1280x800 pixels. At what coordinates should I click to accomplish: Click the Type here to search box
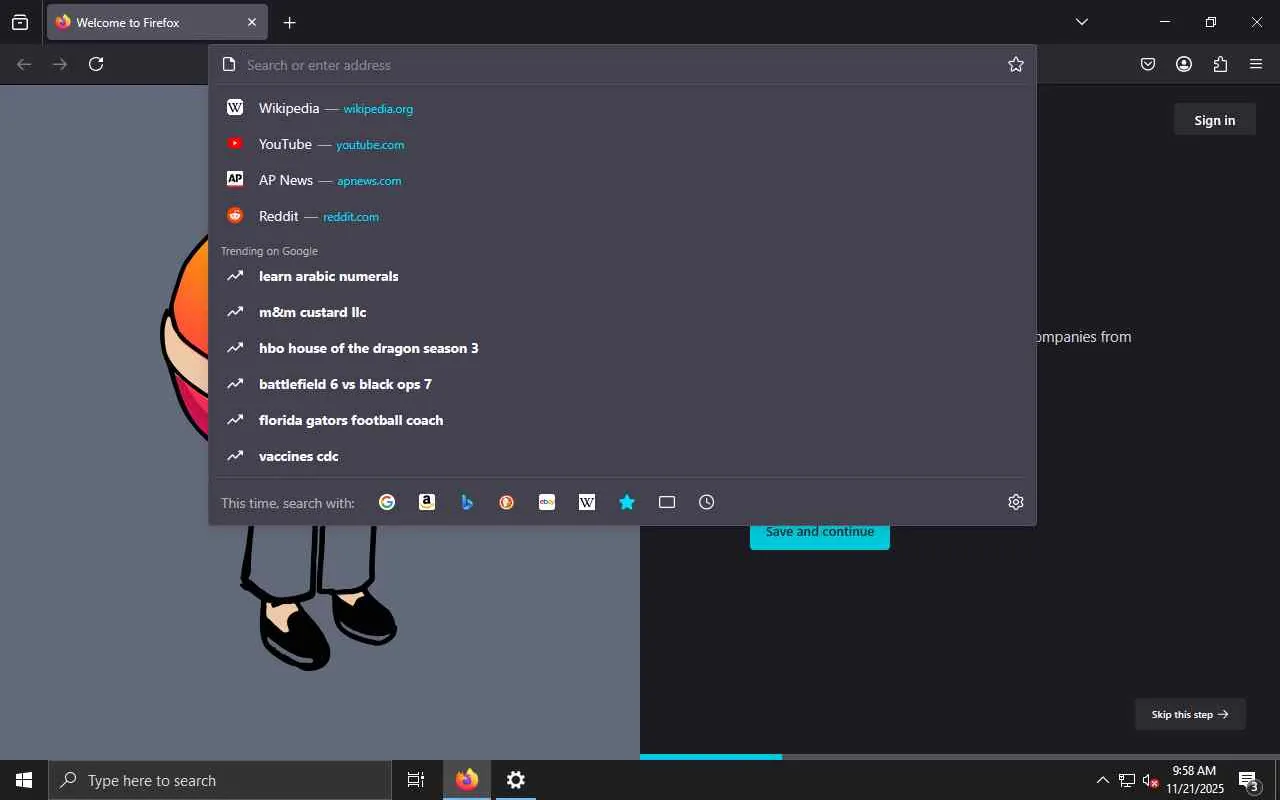click(x=220, y=780)
